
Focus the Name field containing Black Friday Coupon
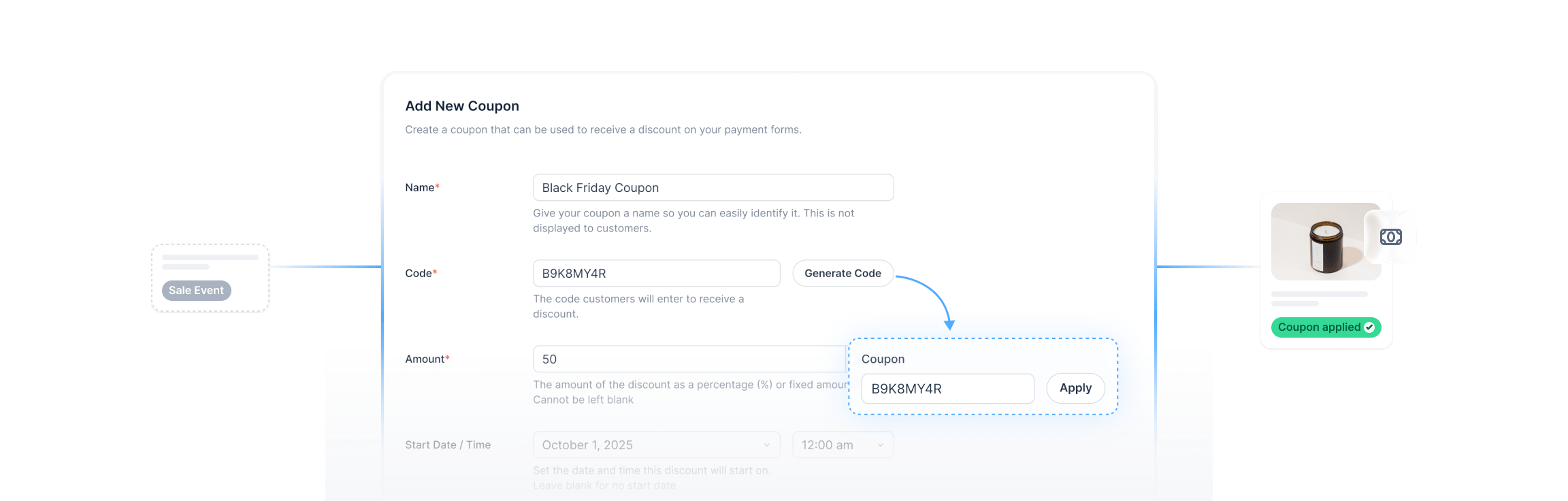[713, 188]
